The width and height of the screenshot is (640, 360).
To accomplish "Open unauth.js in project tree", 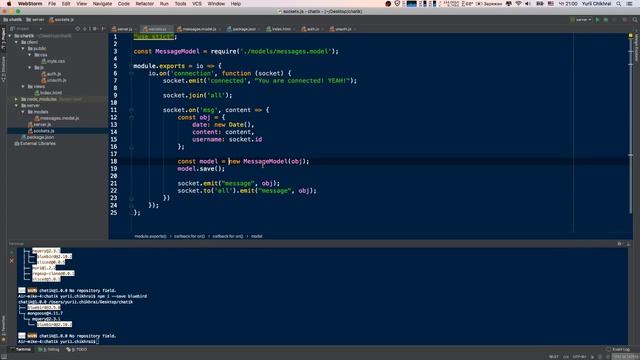I will click(54, 80).
